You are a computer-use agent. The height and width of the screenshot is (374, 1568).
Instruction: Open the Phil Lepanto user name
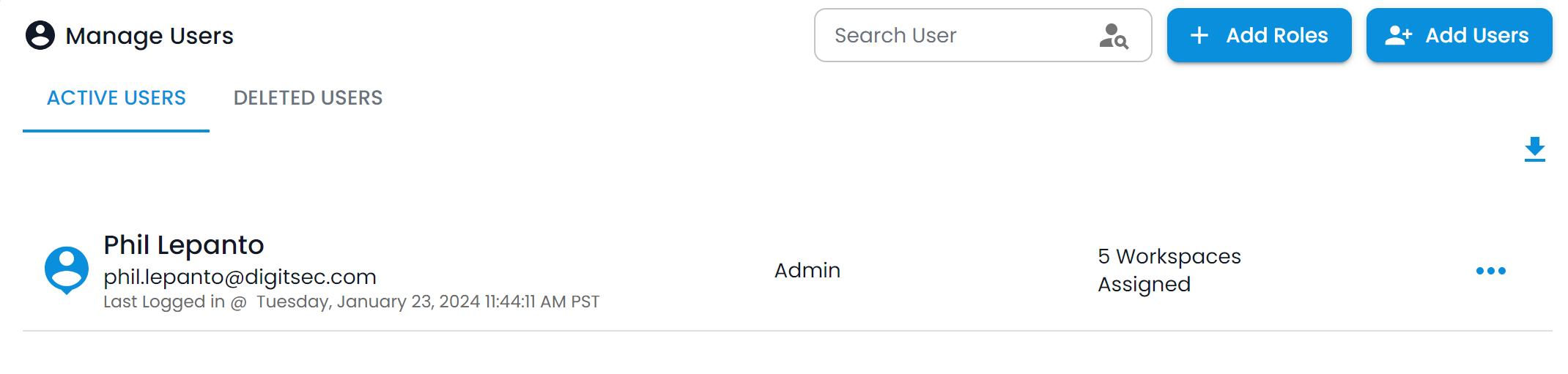pos(184,244)
